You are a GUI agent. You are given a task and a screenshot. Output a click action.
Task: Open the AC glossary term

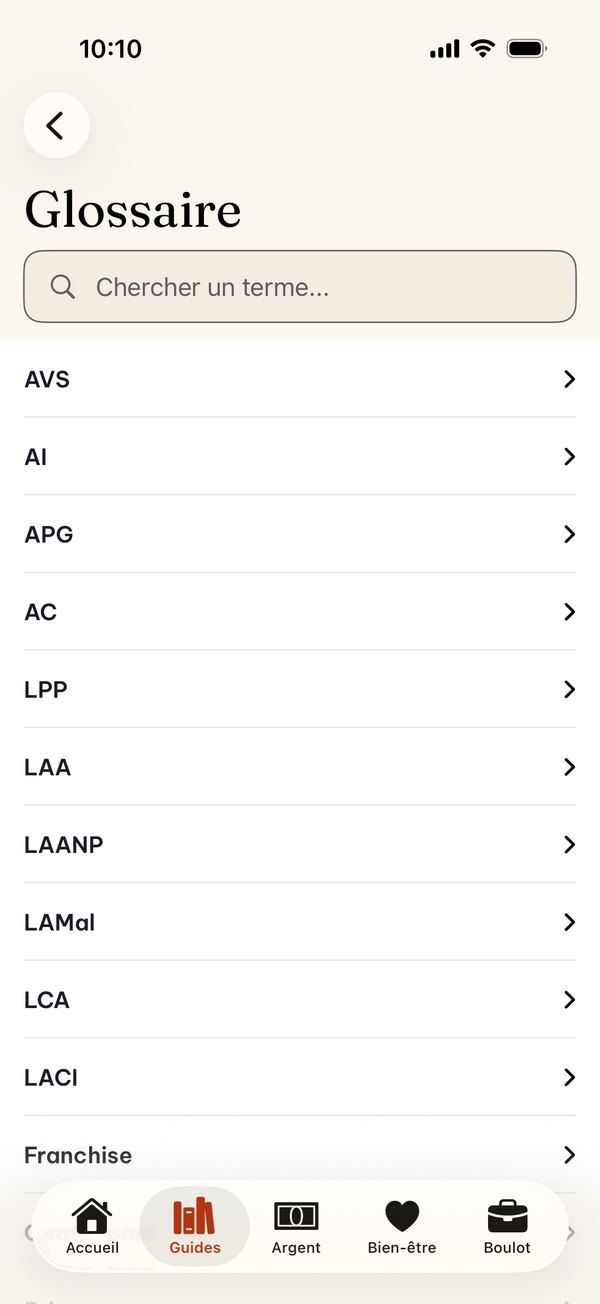point(300,612)
